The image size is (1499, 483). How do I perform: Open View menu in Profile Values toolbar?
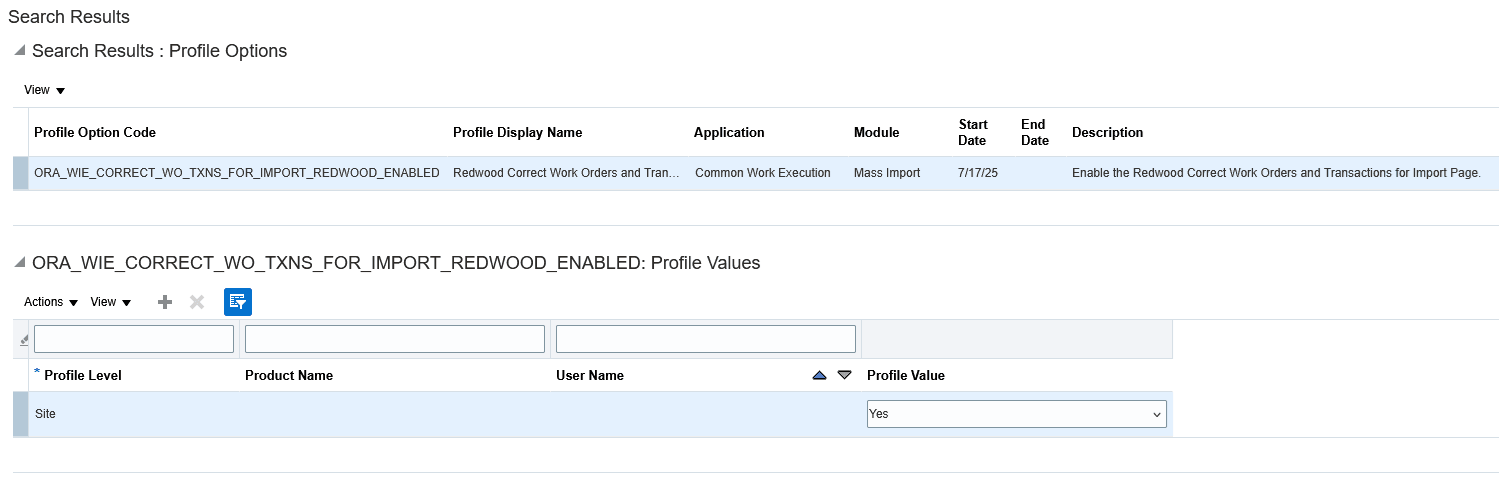pyautogui.click(x=110, y=302)
